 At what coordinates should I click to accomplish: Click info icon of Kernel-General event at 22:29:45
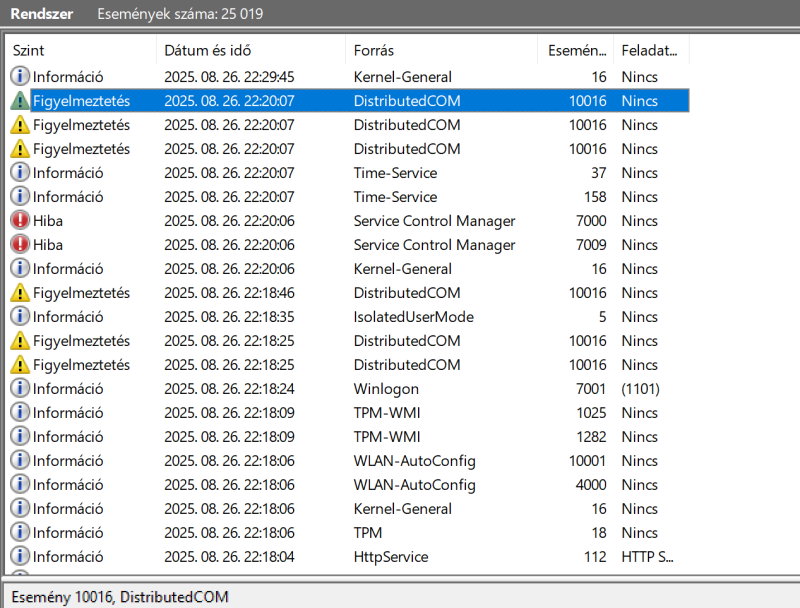[x=20, y=77]
